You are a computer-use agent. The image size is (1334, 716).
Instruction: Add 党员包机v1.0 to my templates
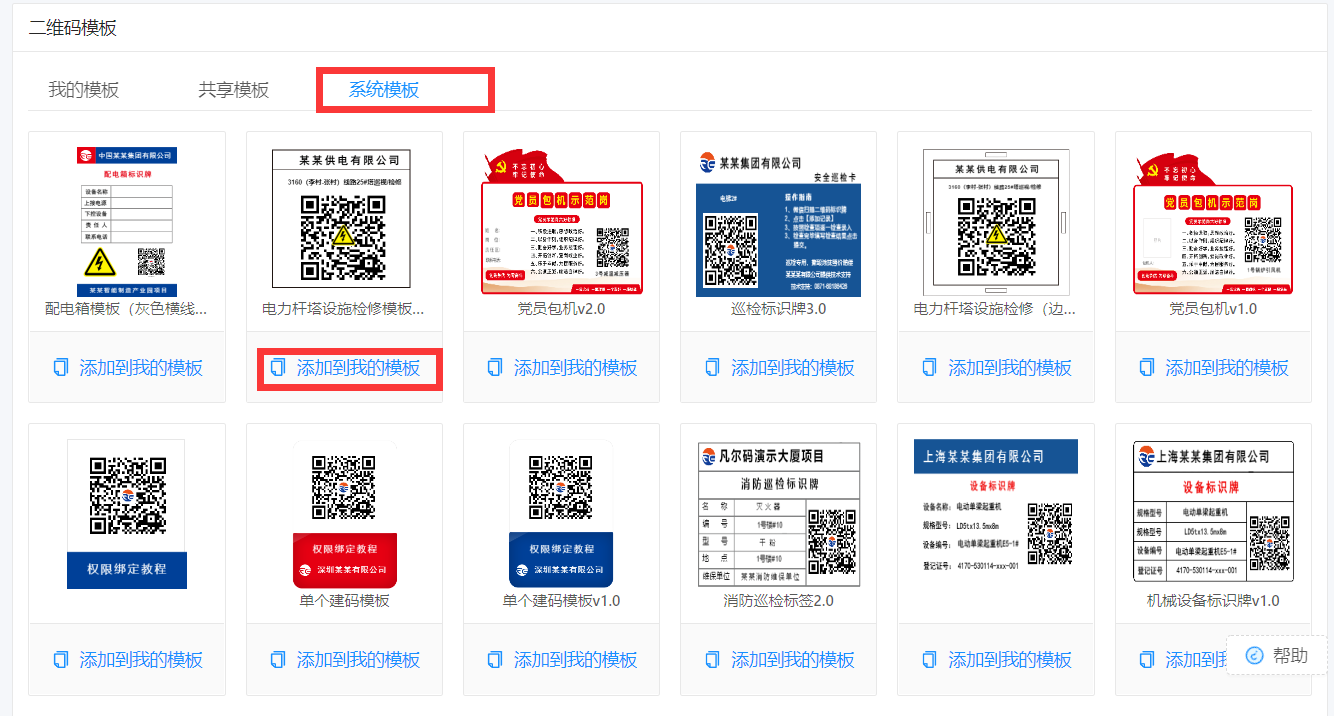tap(1213, 367)
